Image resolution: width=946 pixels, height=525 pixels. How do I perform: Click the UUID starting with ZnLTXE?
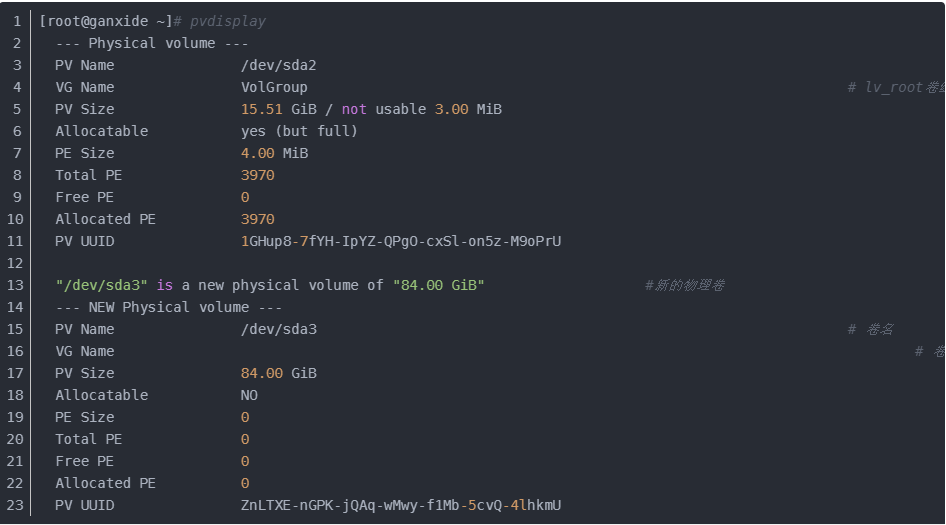click(x=401, y=505)
